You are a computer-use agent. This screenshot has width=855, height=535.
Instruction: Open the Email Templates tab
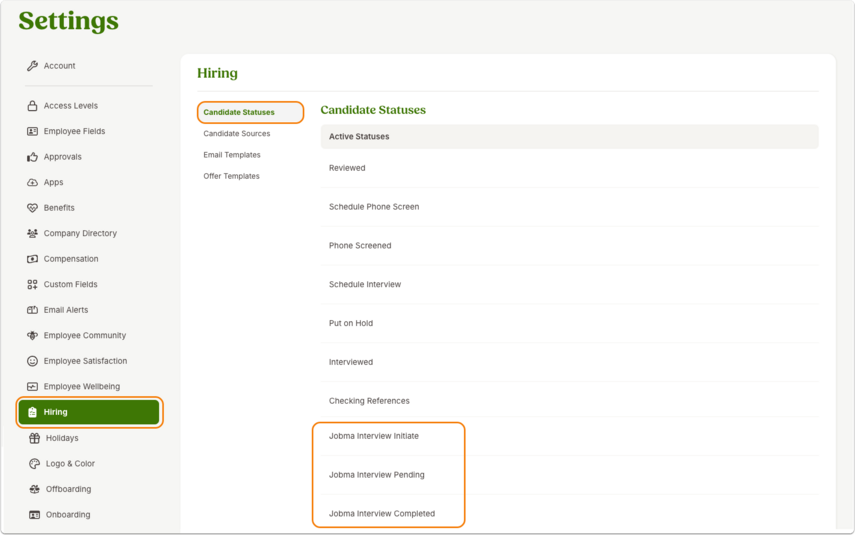(232, 155)
